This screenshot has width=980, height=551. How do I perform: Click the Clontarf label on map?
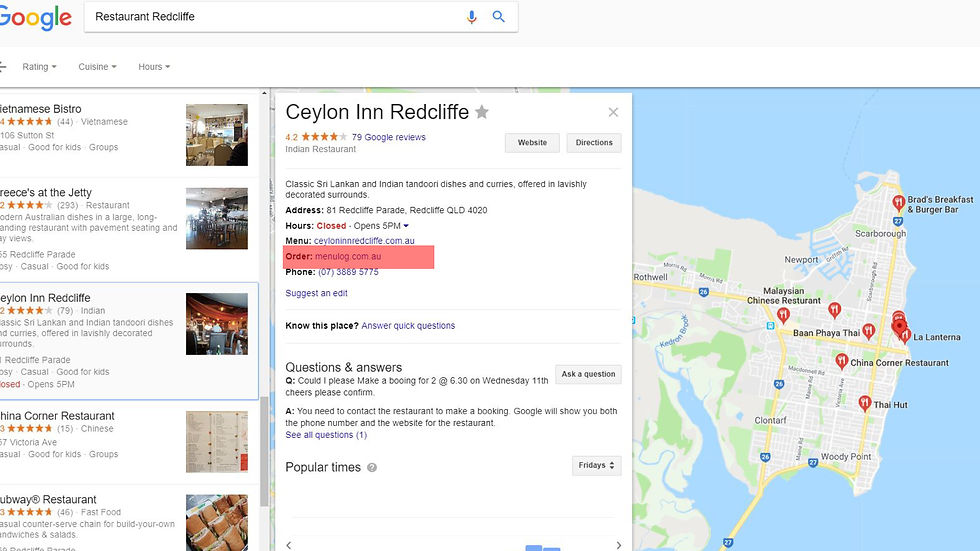click(x=770, y=420)
